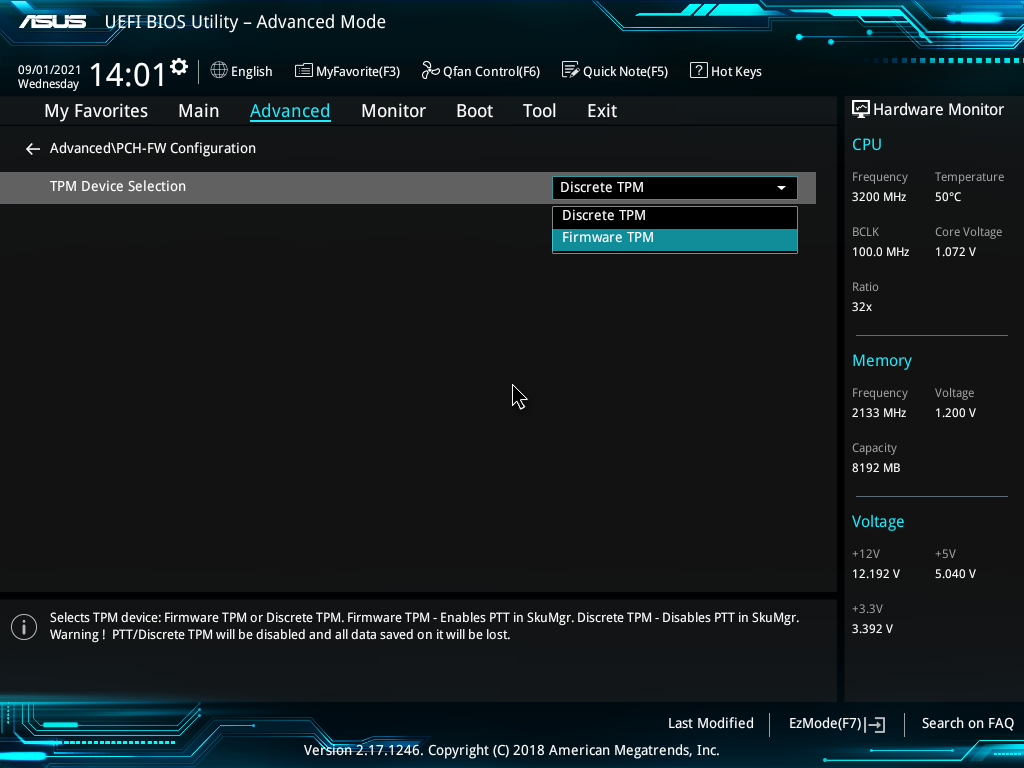This screenshot has height=768, width=1024.
Task: Click the English language button
Action: [x=242, y=71]
